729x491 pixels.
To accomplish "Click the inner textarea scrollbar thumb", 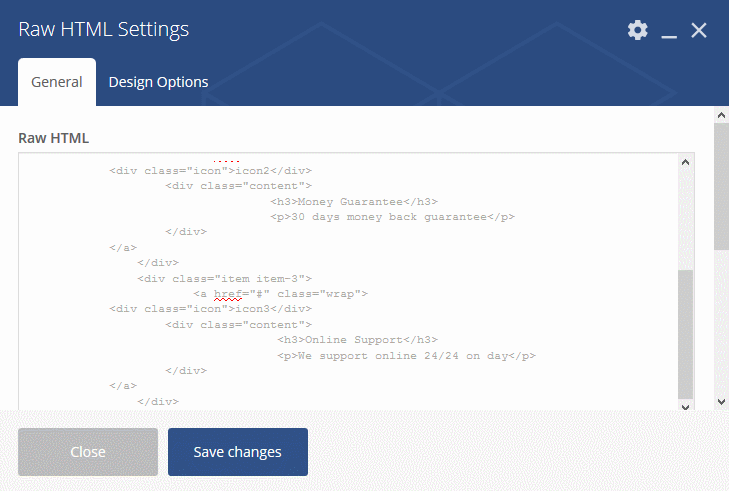I will pos(685,334).
